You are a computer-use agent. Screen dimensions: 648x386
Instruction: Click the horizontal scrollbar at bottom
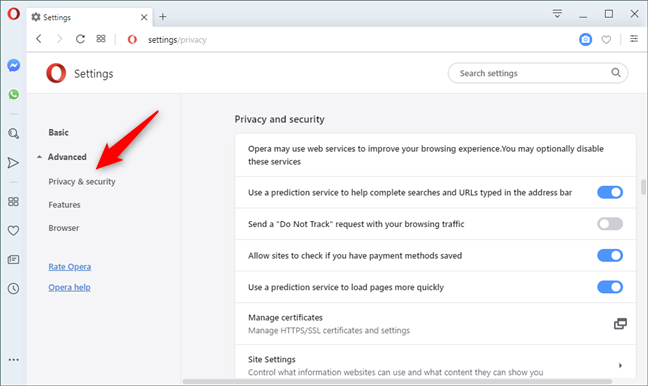point(397,381)
